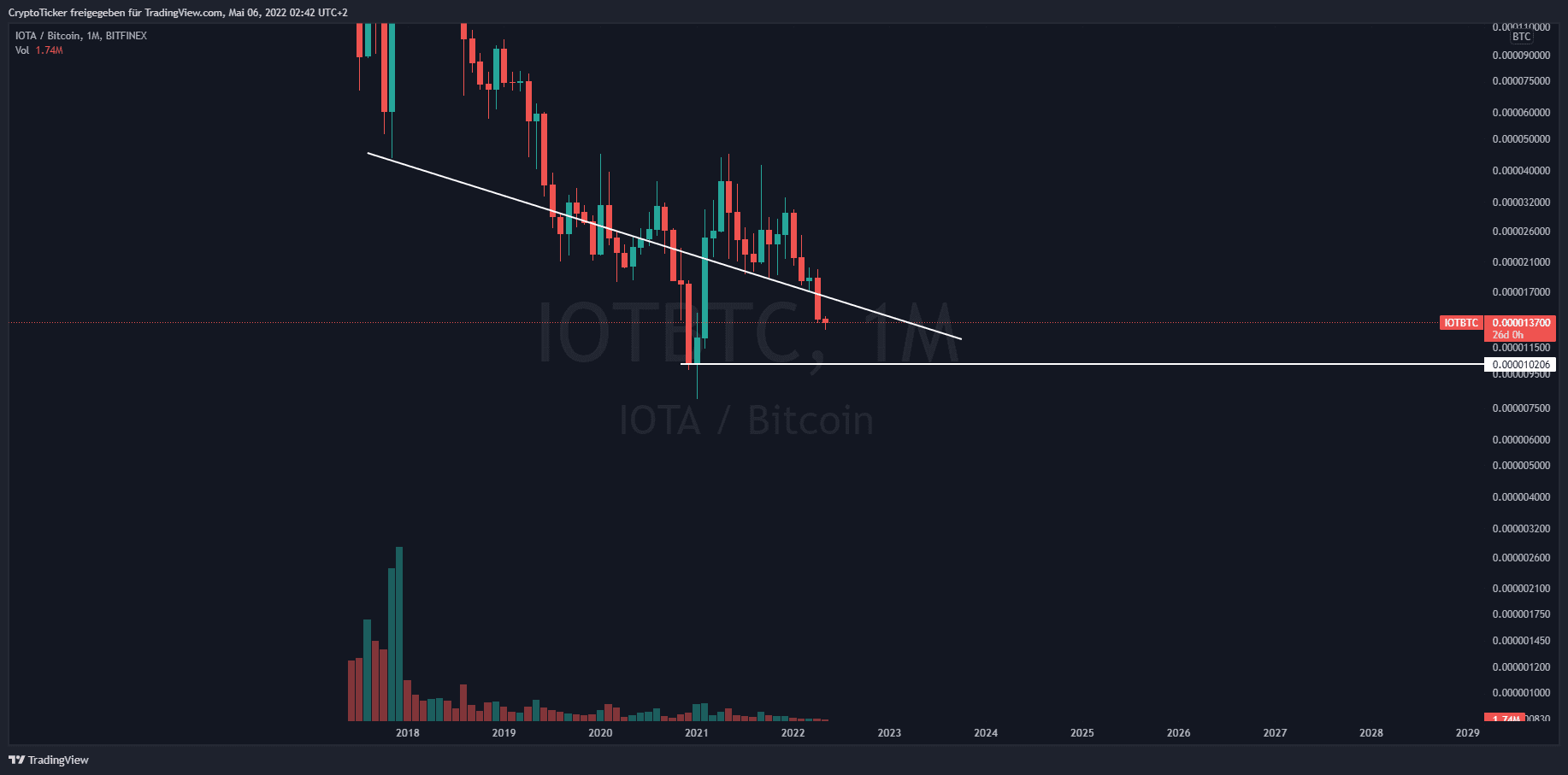This screenshot has width=1568, height=775.
Task: Click the 2021 label on time axis
Action: click(x=697, y=732)
